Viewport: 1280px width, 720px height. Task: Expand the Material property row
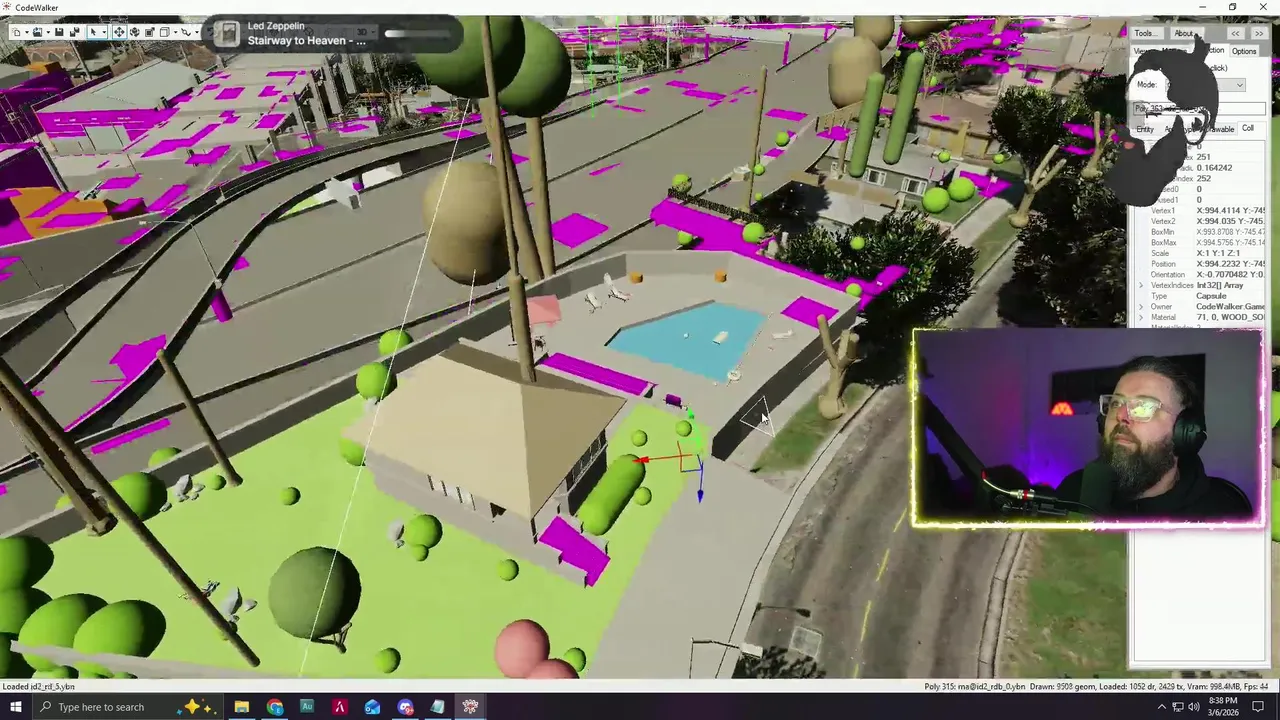coord(1141,317)
